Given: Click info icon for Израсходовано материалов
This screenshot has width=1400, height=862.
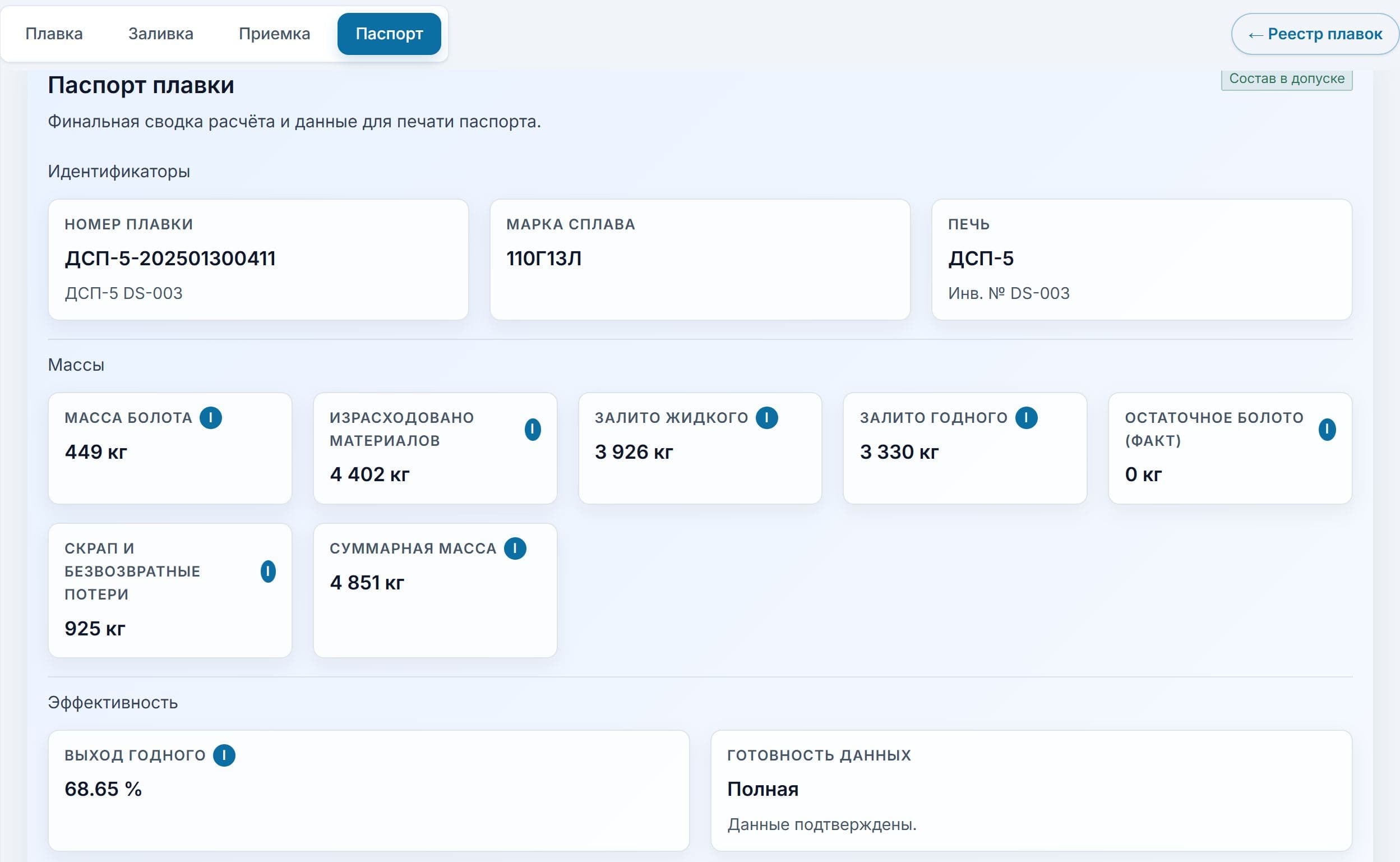Looking at the screenshot, I should tap(532, 429).
